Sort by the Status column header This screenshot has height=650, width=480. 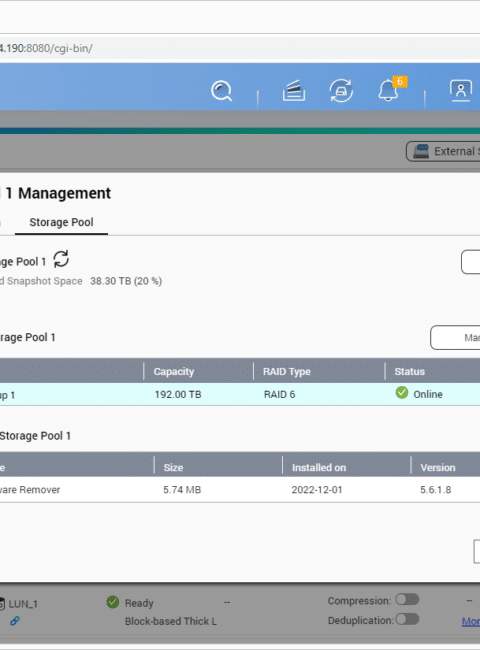point(410,371)
